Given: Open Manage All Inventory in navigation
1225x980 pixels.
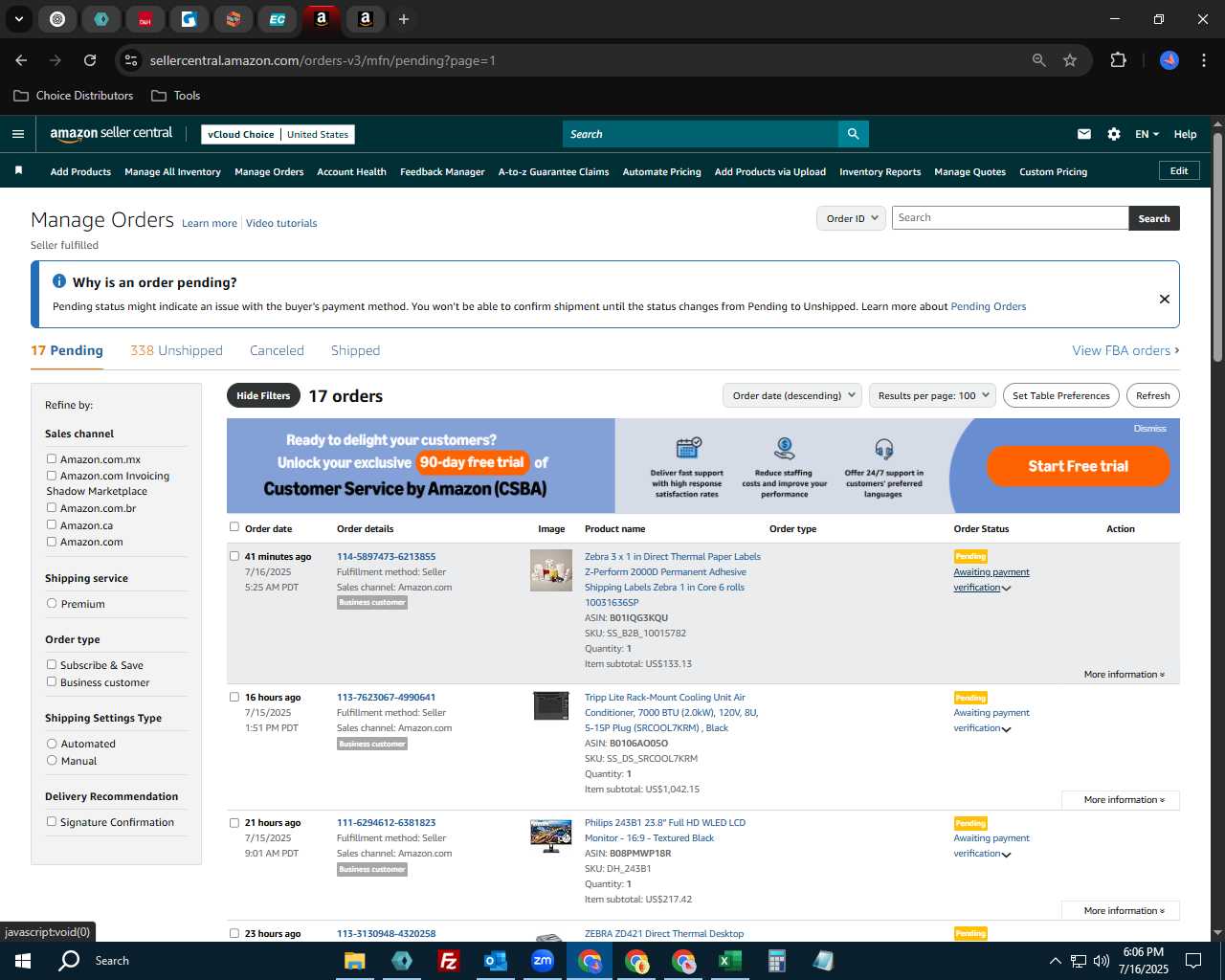Looking at the screenshot, I should [172, 172].
